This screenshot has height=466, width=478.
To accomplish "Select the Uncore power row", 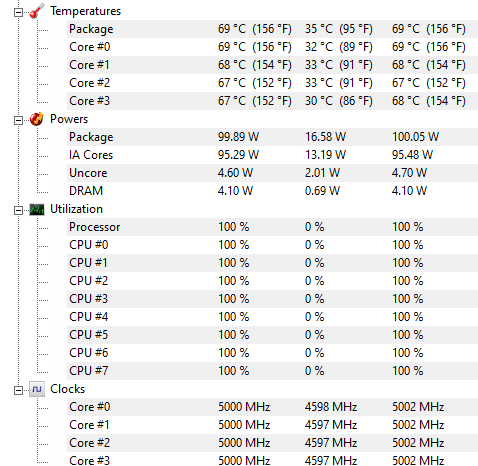I will point(272,173).
